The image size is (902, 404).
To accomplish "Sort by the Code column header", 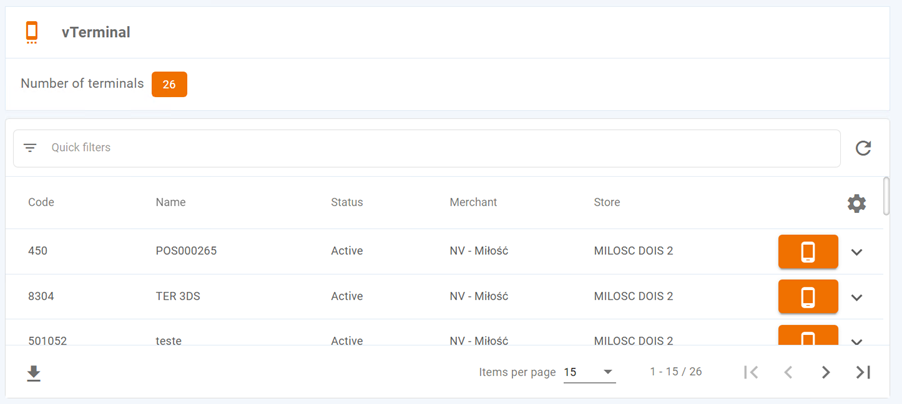I will (x=41, y=202).
